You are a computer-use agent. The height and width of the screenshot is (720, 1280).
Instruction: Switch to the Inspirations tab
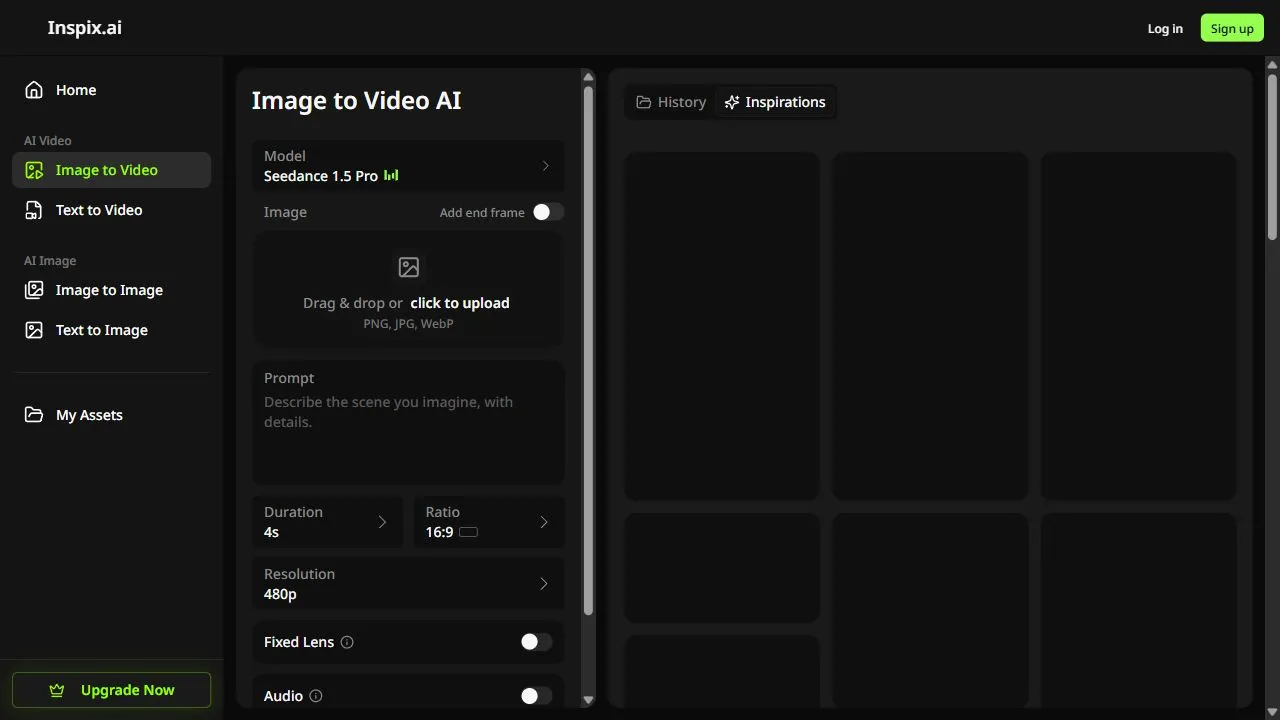[x=775, y=102]
